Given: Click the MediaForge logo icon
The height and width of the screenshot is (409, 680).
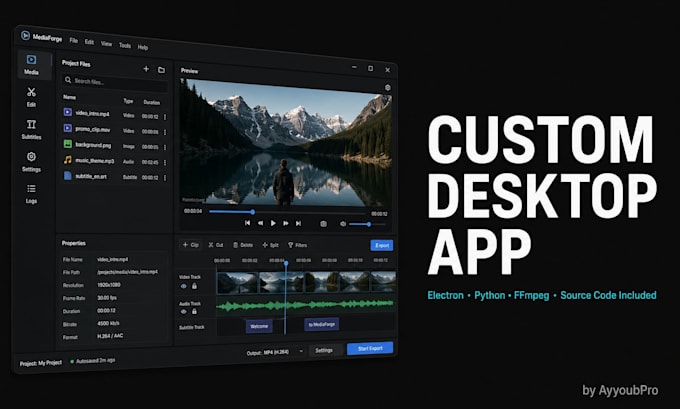Looking at the screenshot, I should click(25, 36).
